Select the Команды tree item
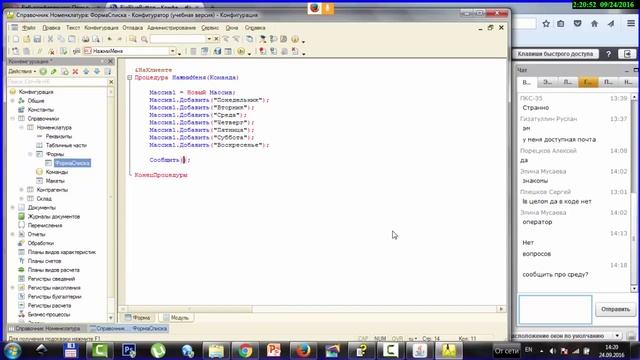Screen dimensions: 640x360 pos(57,172)
